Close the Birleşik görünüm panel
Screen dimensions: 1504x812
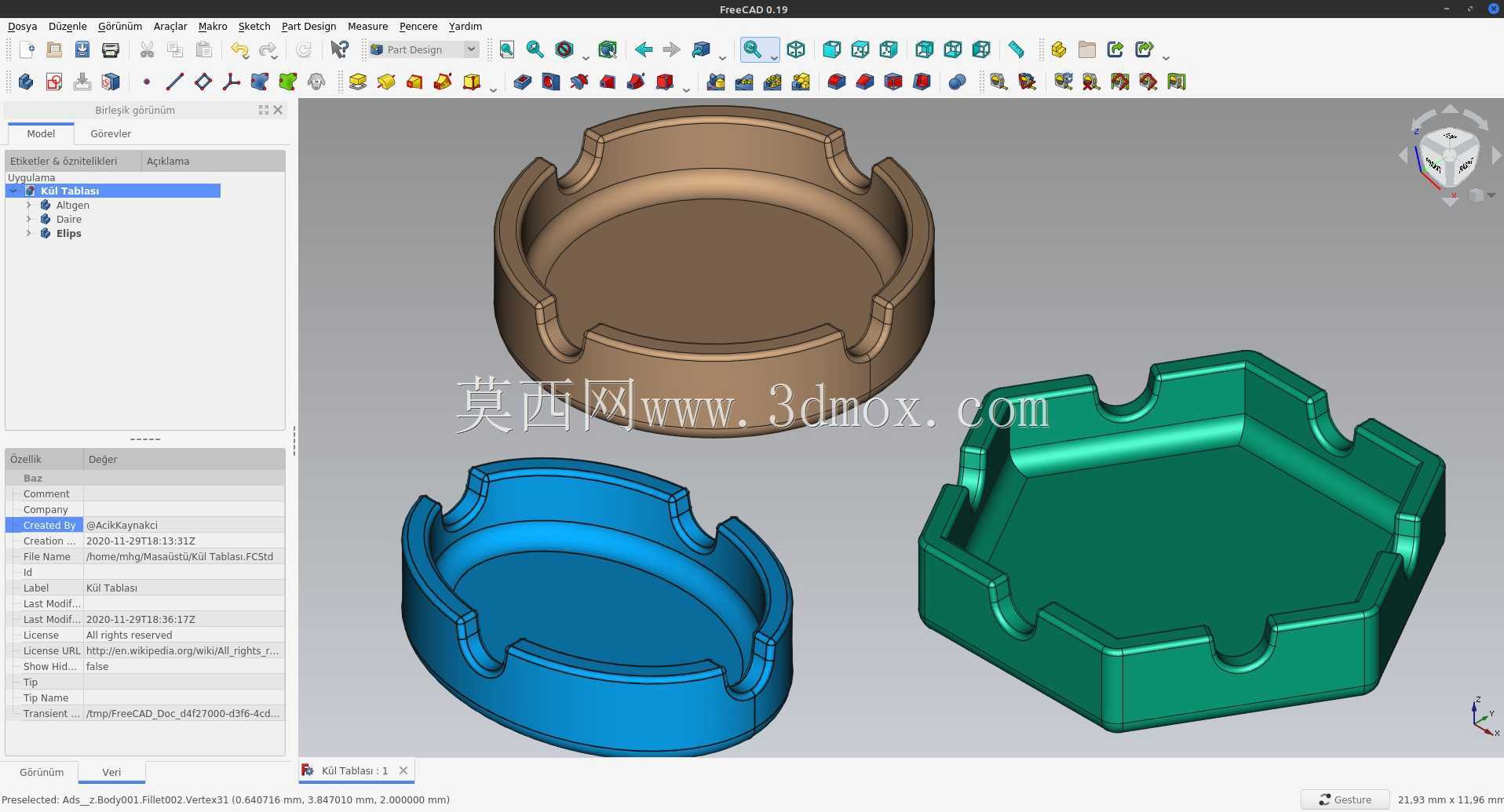(x=278, y=111)
